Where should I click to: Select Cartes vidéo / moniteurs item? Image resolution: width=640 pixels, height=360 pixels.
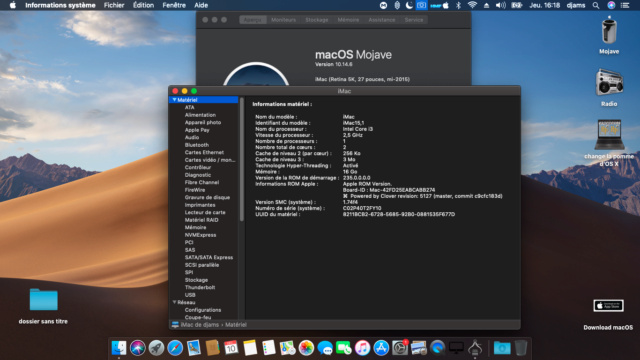210,160
